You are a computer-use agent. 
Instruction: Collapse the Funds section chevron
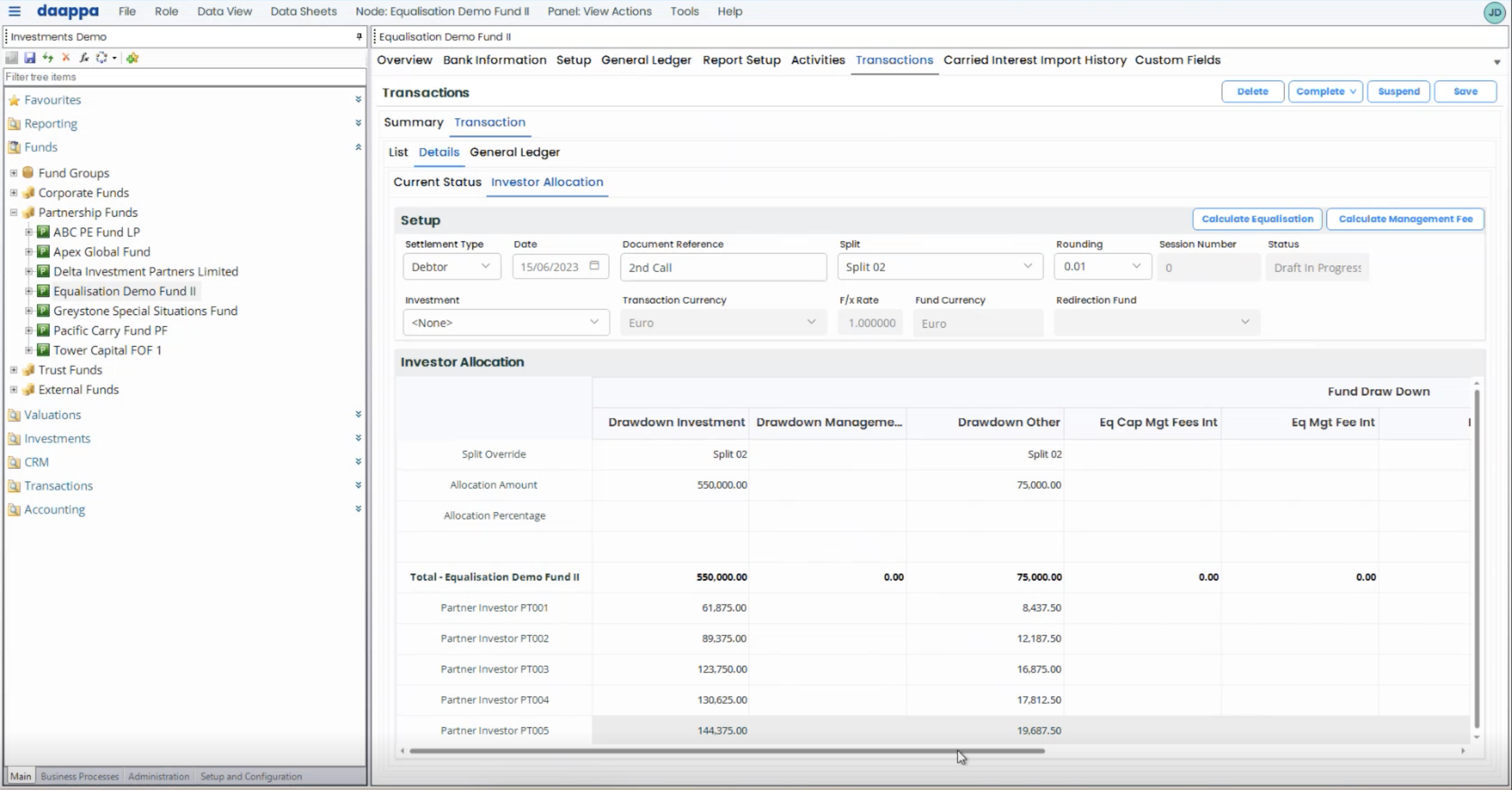tap(358, 147)
